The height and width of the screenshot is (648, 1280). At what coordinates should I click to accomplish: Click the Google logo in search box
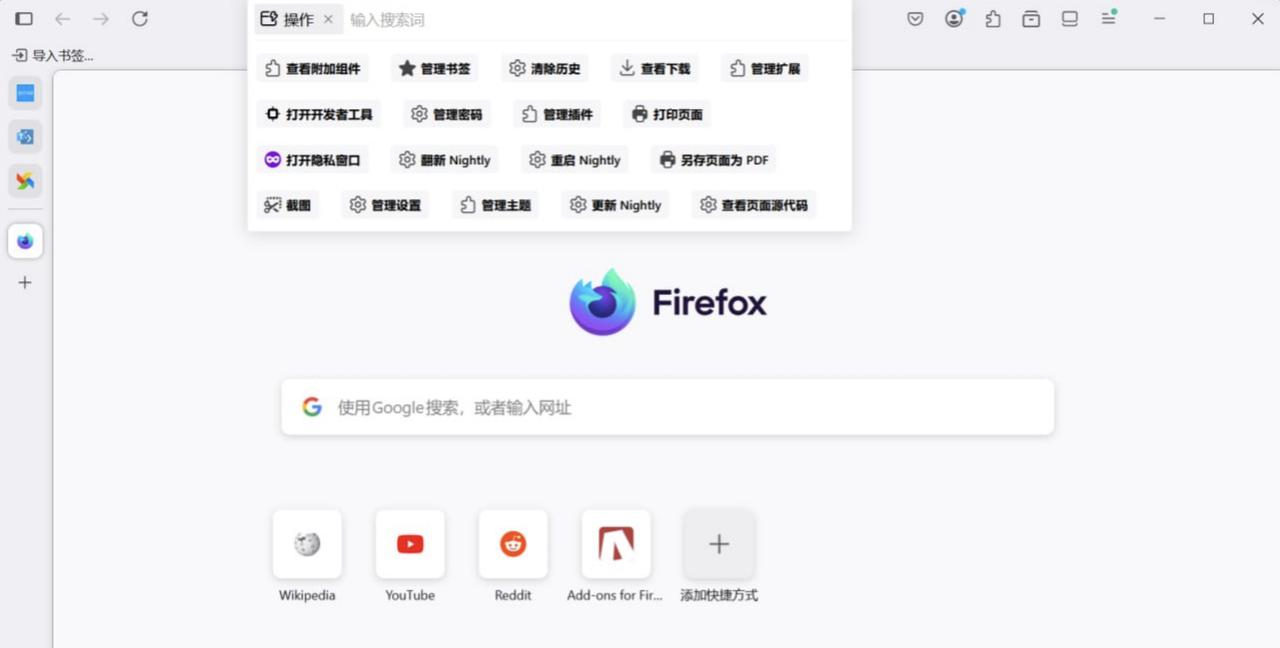point(312,407)
